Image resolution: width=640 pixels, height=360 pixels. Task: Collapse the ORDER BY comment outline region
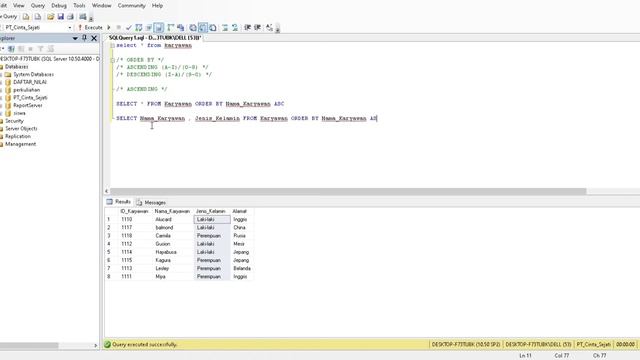(112, 60)
